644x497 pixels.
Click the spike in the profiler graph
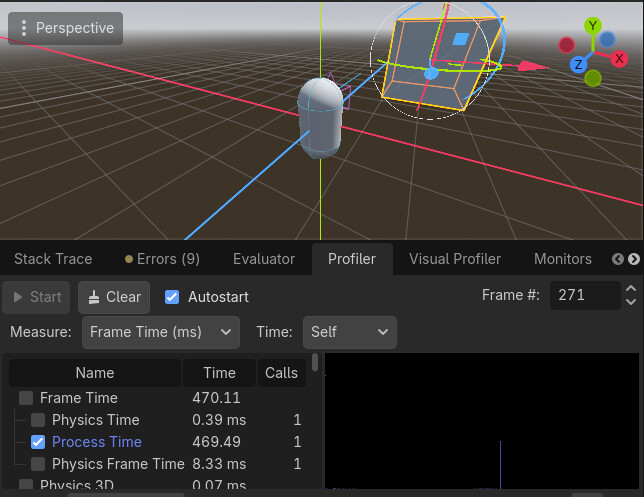(500, 465)
